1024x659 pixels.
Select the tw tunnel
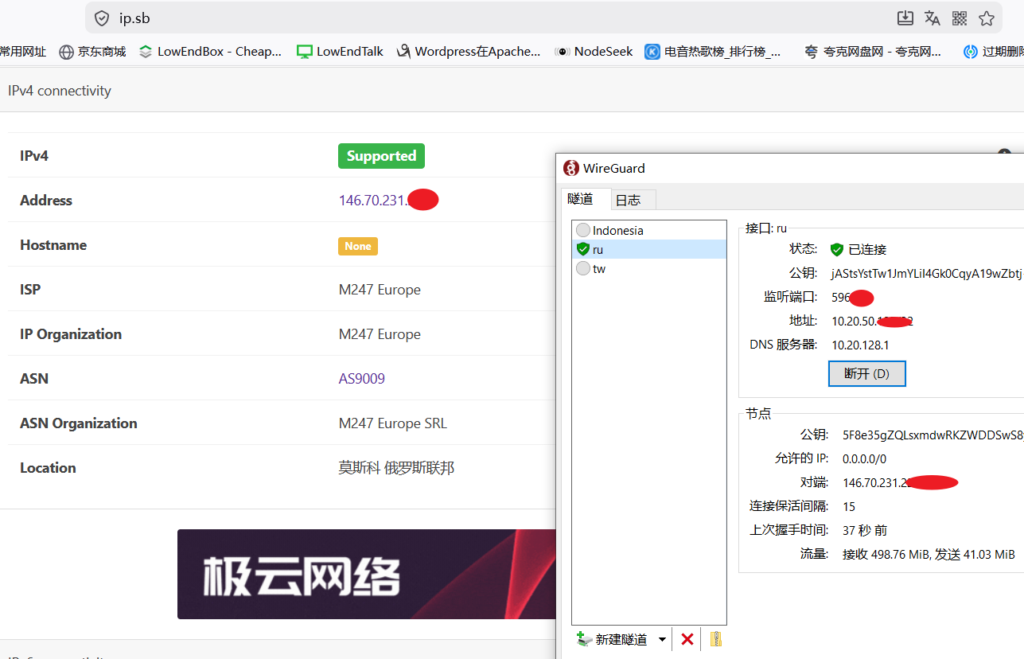648,268
